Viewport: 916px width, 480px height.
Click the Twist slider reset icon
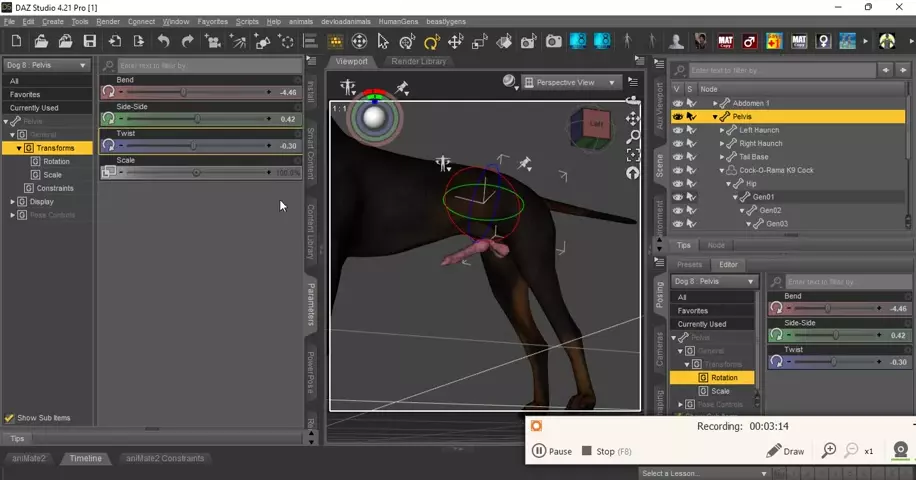108,145
